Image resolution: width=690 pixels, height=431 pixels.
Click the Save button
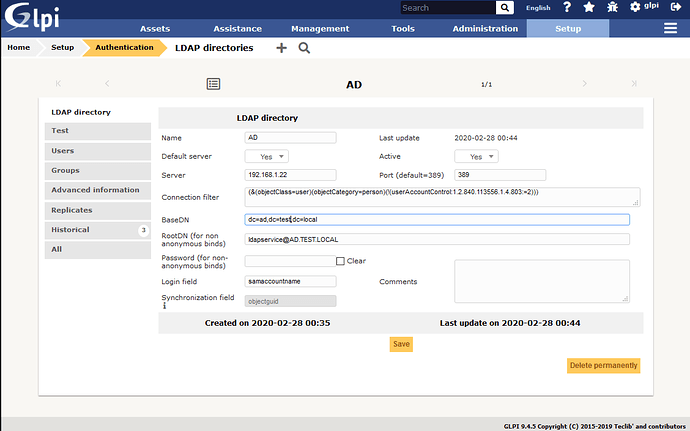click(x=401, y=344)
